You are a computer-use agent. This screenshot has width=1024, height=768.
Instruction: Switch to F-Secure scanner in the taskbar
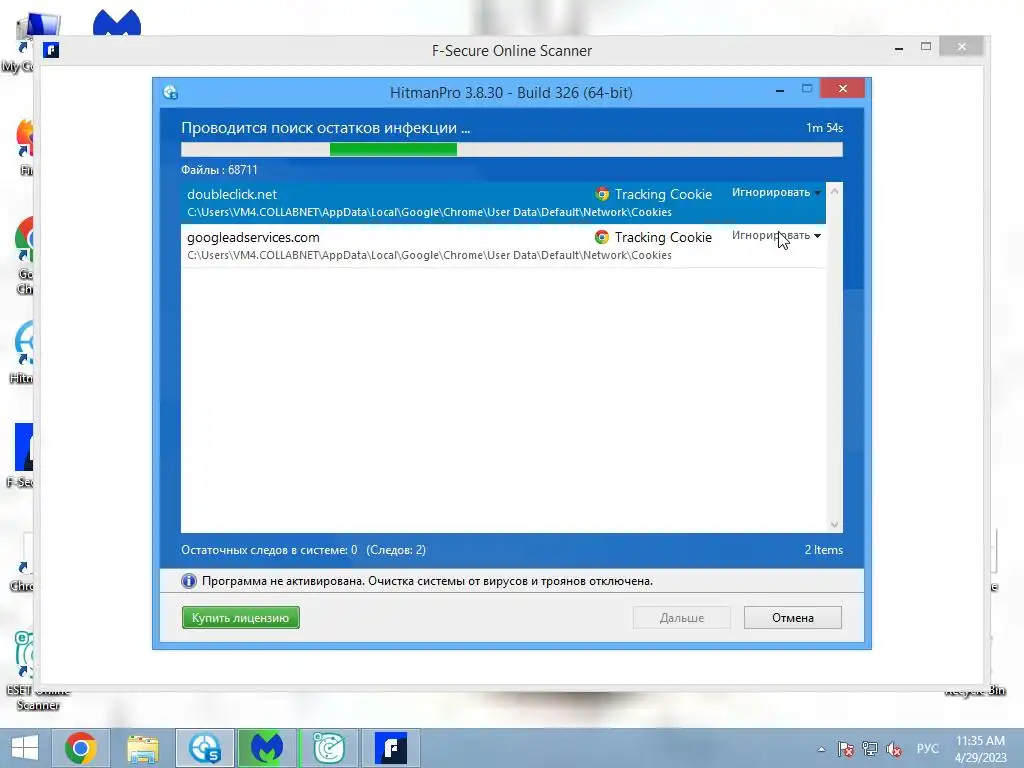(x=391, y=748)
